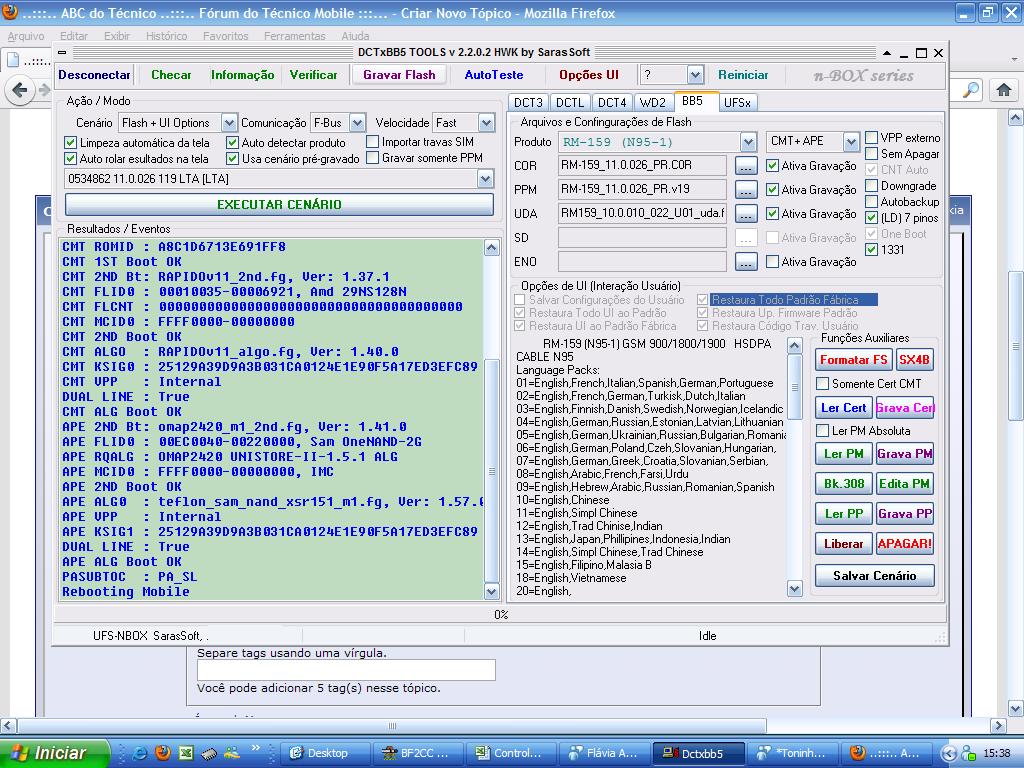The image size is (1024, 768).
Task: Click Checar in the toolbar
Action: coord(171,75)
